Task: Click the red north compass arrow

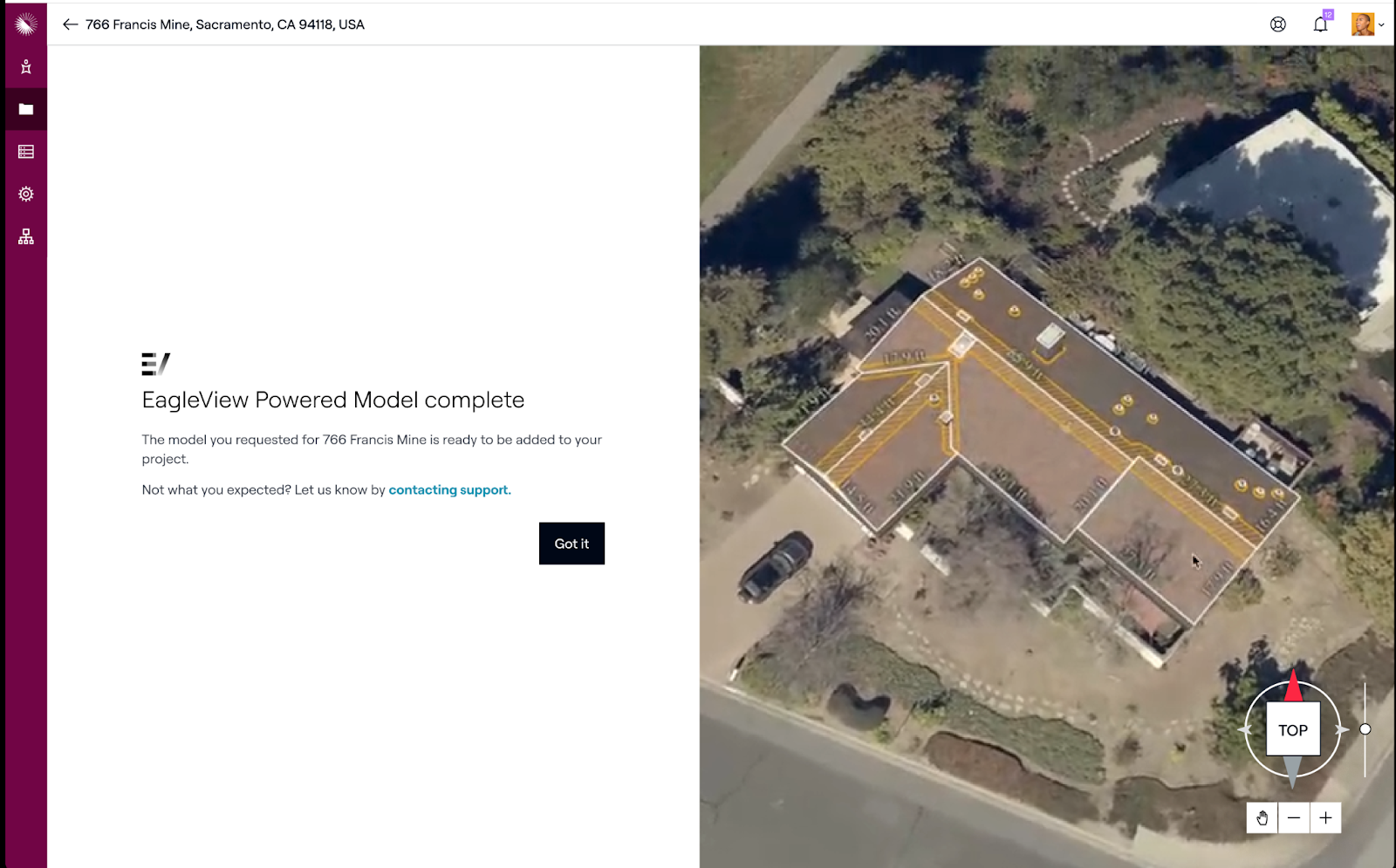Action: click(x=1293, y=687)
